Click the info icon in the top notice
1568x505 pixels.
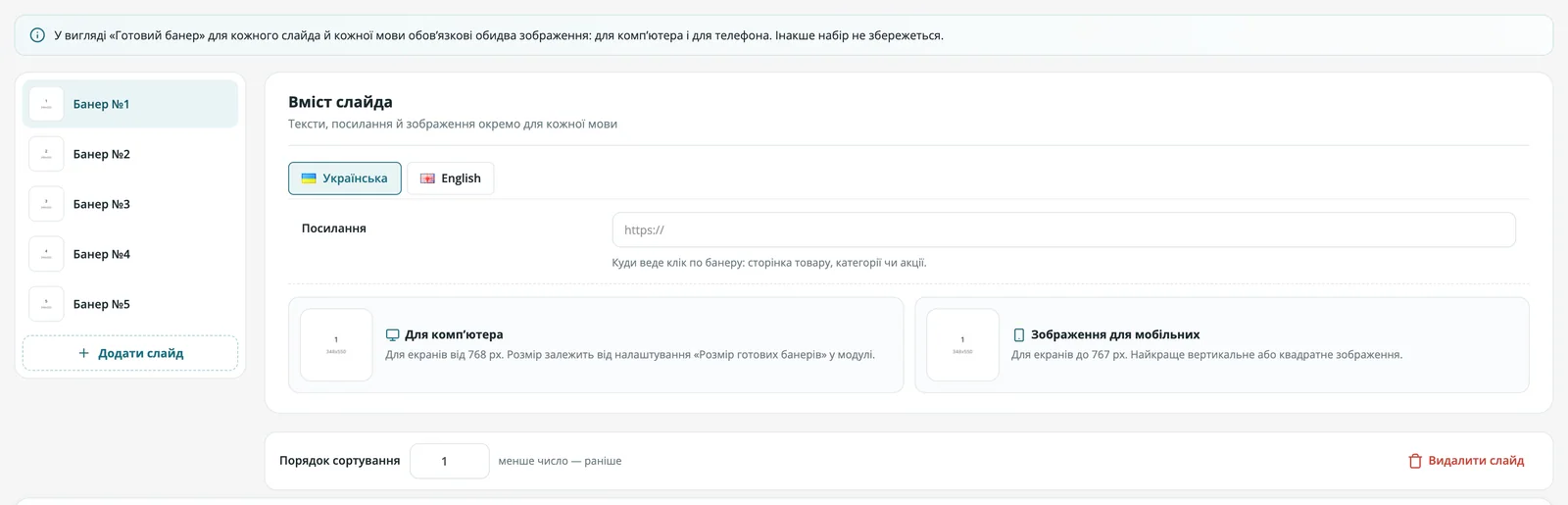coord(37,35)
